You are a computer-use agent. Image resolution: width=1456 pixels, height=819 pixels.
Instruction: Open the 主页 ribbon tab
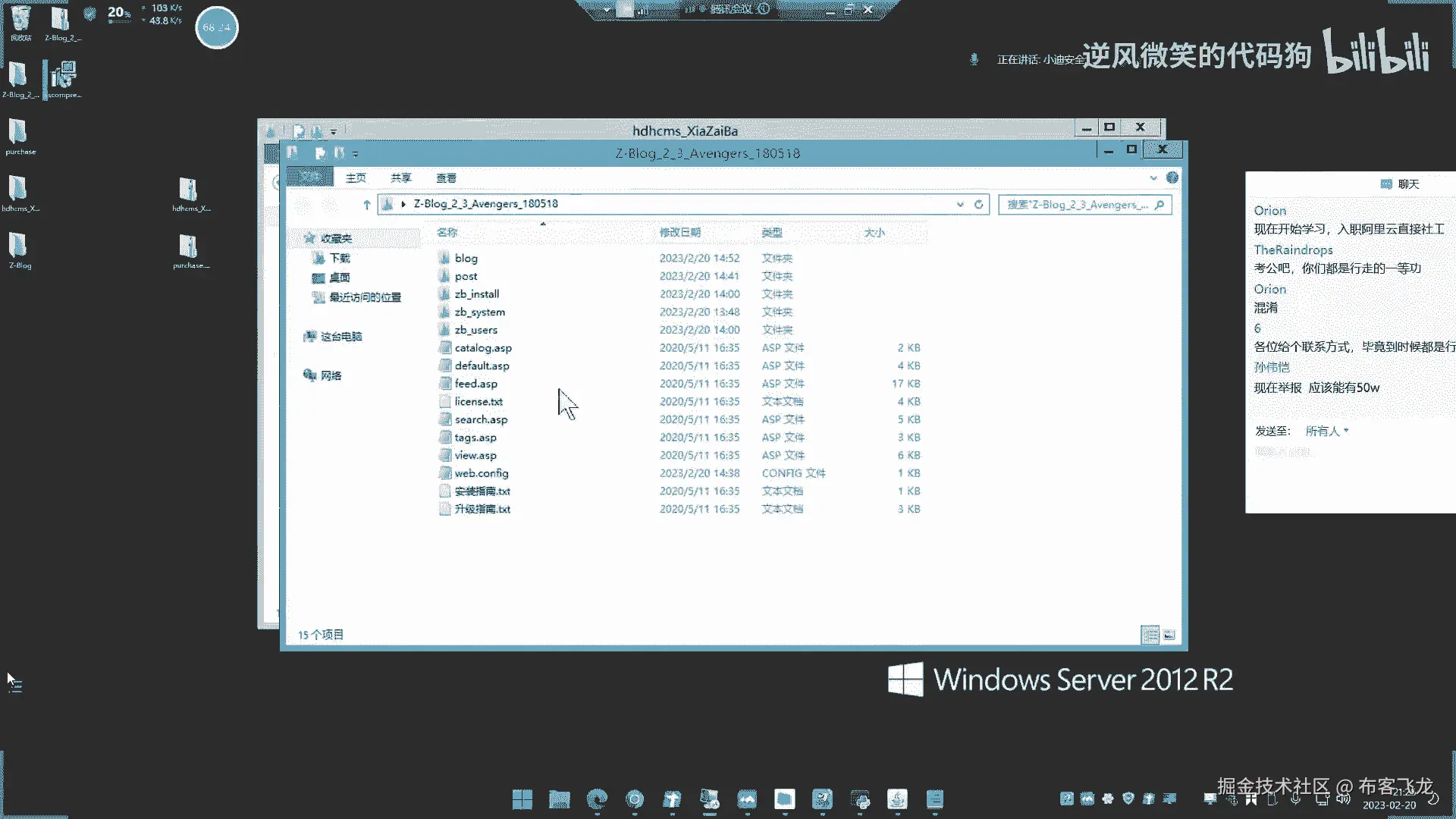click(x=356, y=178)
